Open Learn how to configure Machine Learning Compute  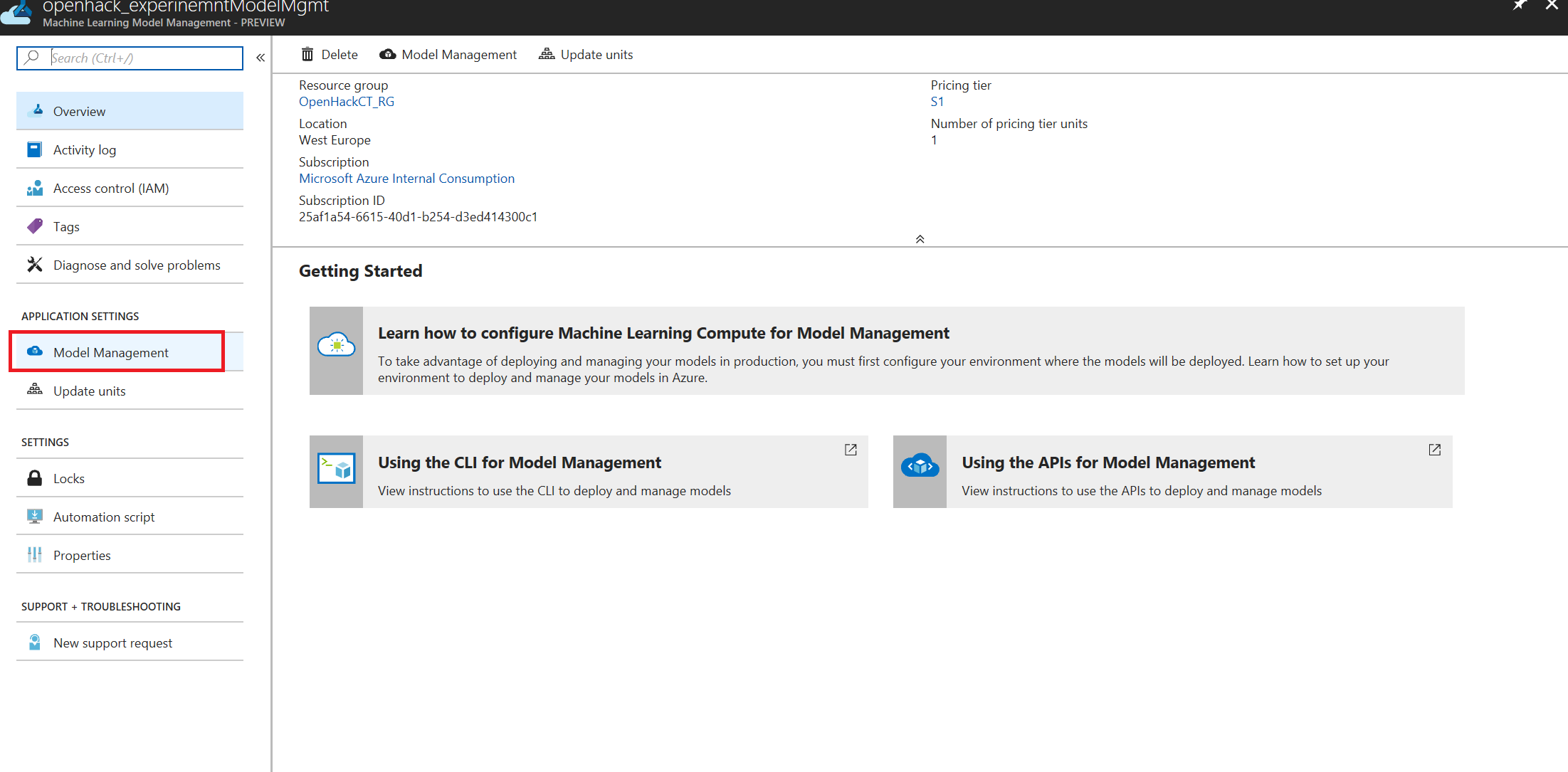(x=887, y=351)
